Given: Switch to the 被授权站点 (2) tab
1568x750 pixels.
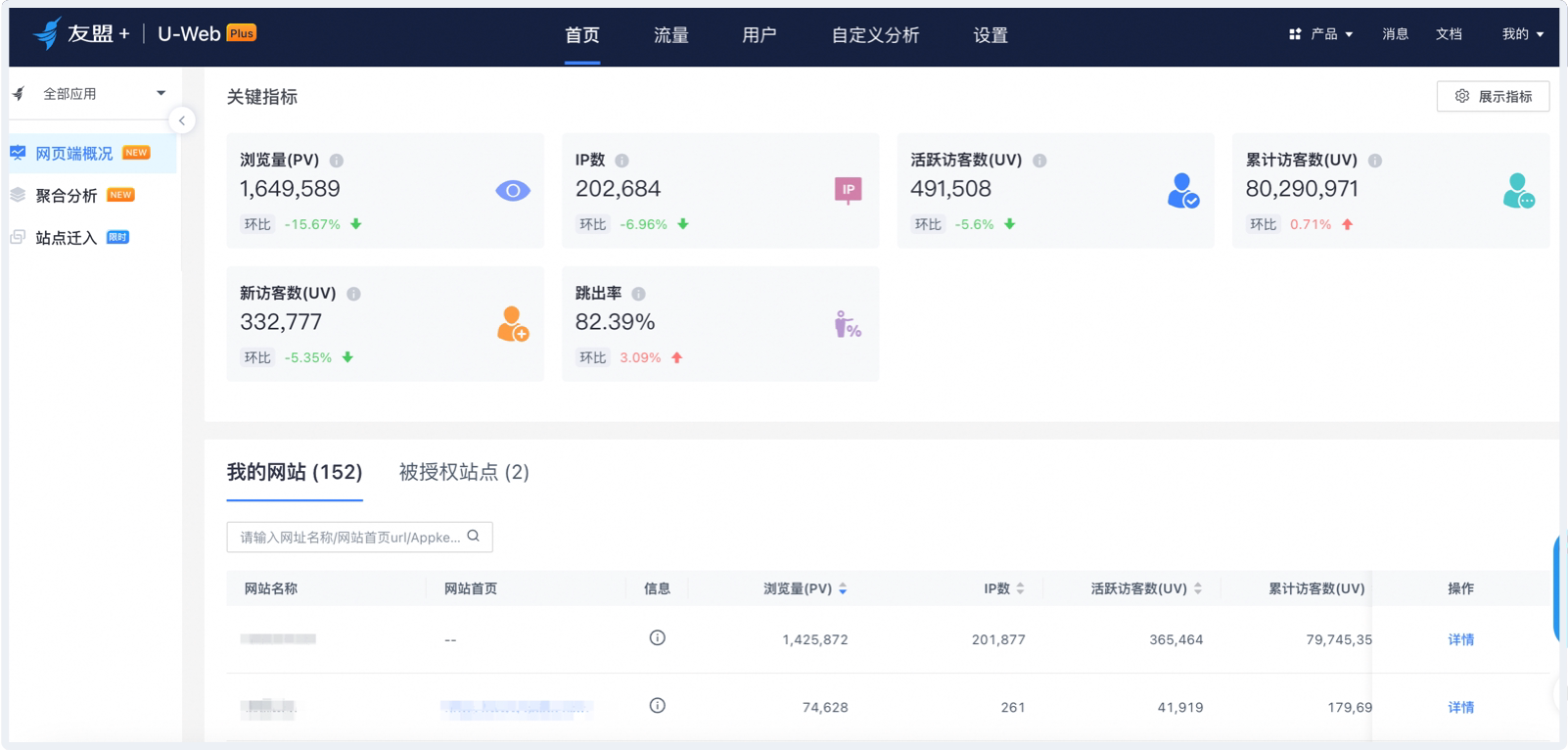Looking at the screenshot, I should (x=464, y=472).
